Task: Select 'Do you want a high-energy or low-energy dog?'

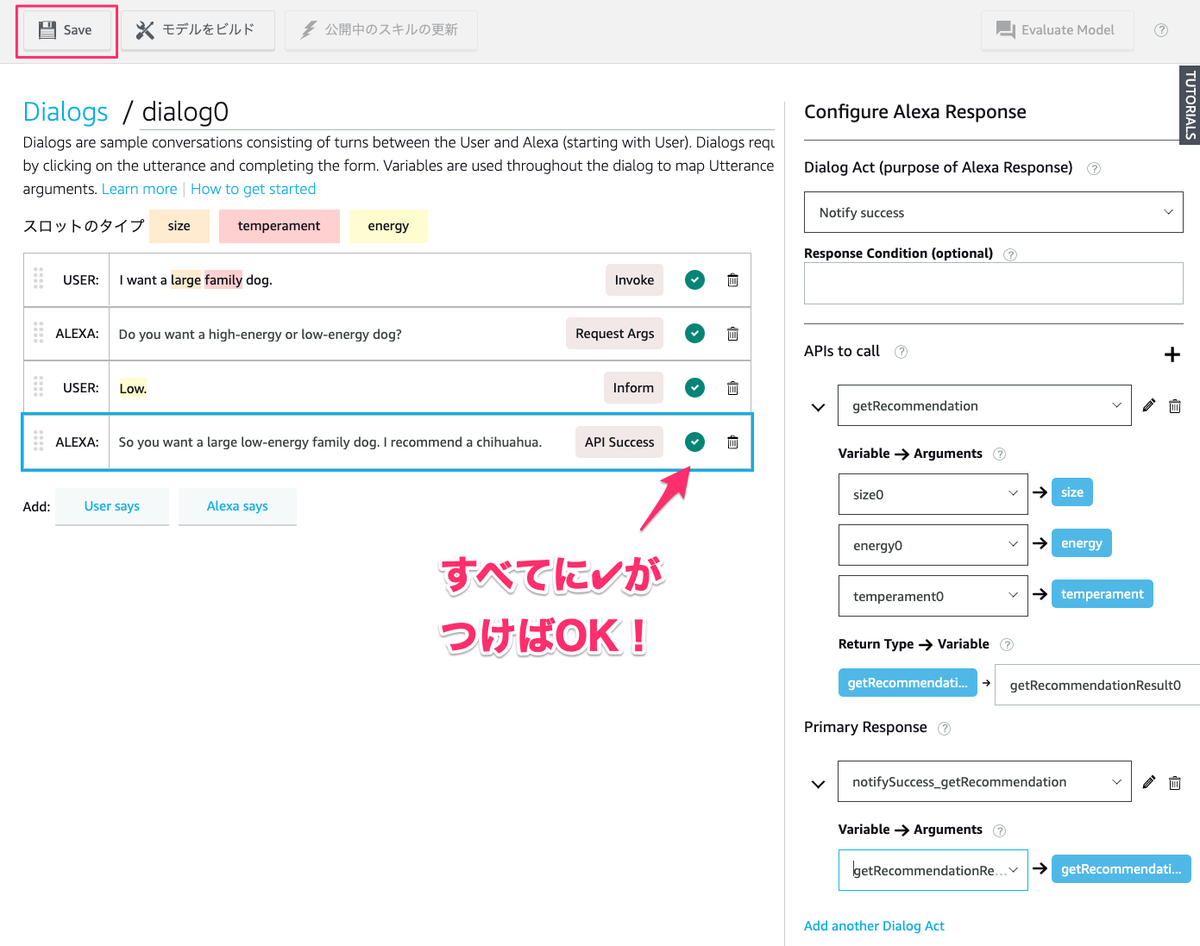Action: (260, 334)
